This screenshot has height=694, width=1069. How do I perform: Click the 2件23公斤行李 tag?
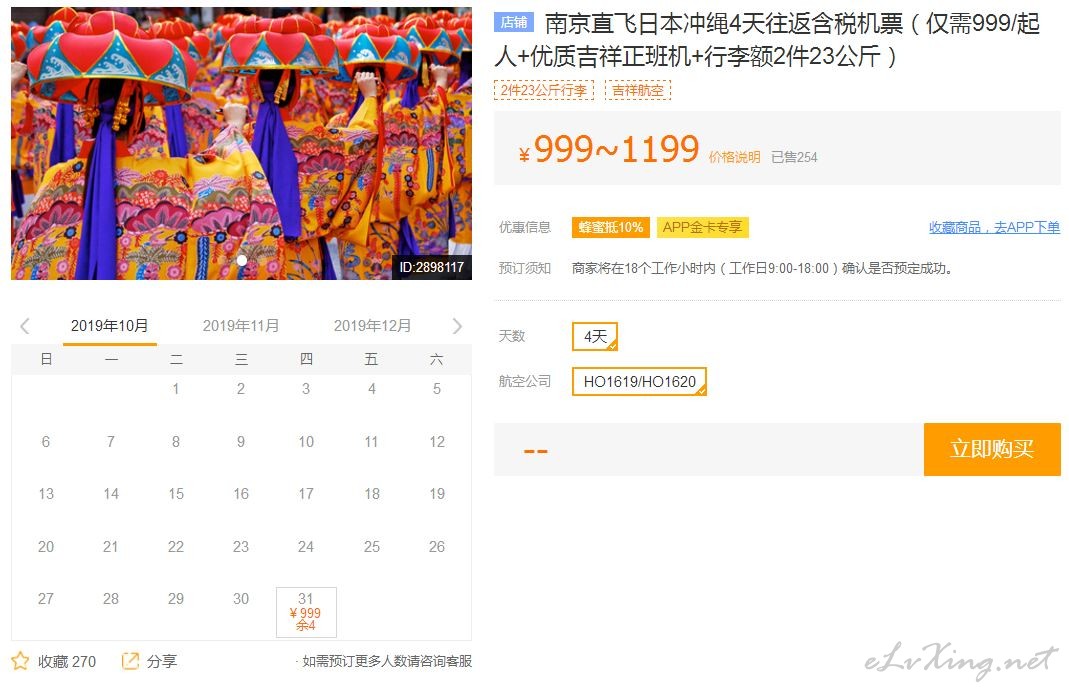coord(543,90)
